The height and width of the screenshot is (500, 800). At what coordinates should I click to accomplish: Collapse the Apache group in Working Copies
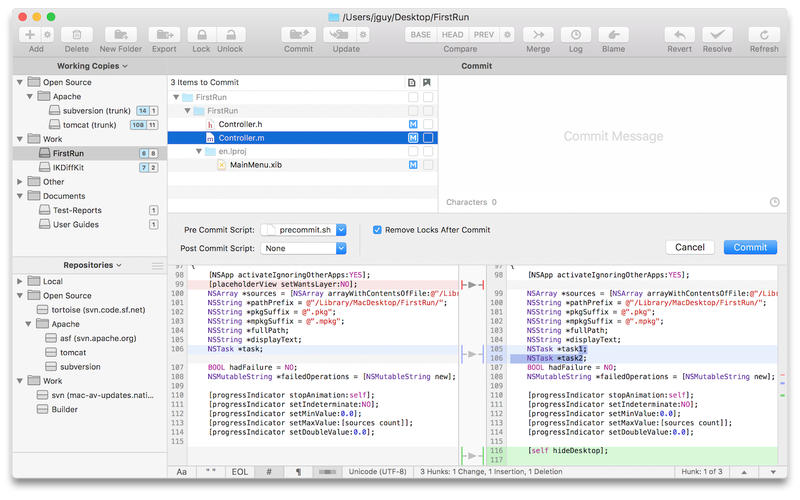(x=30, y=96)
